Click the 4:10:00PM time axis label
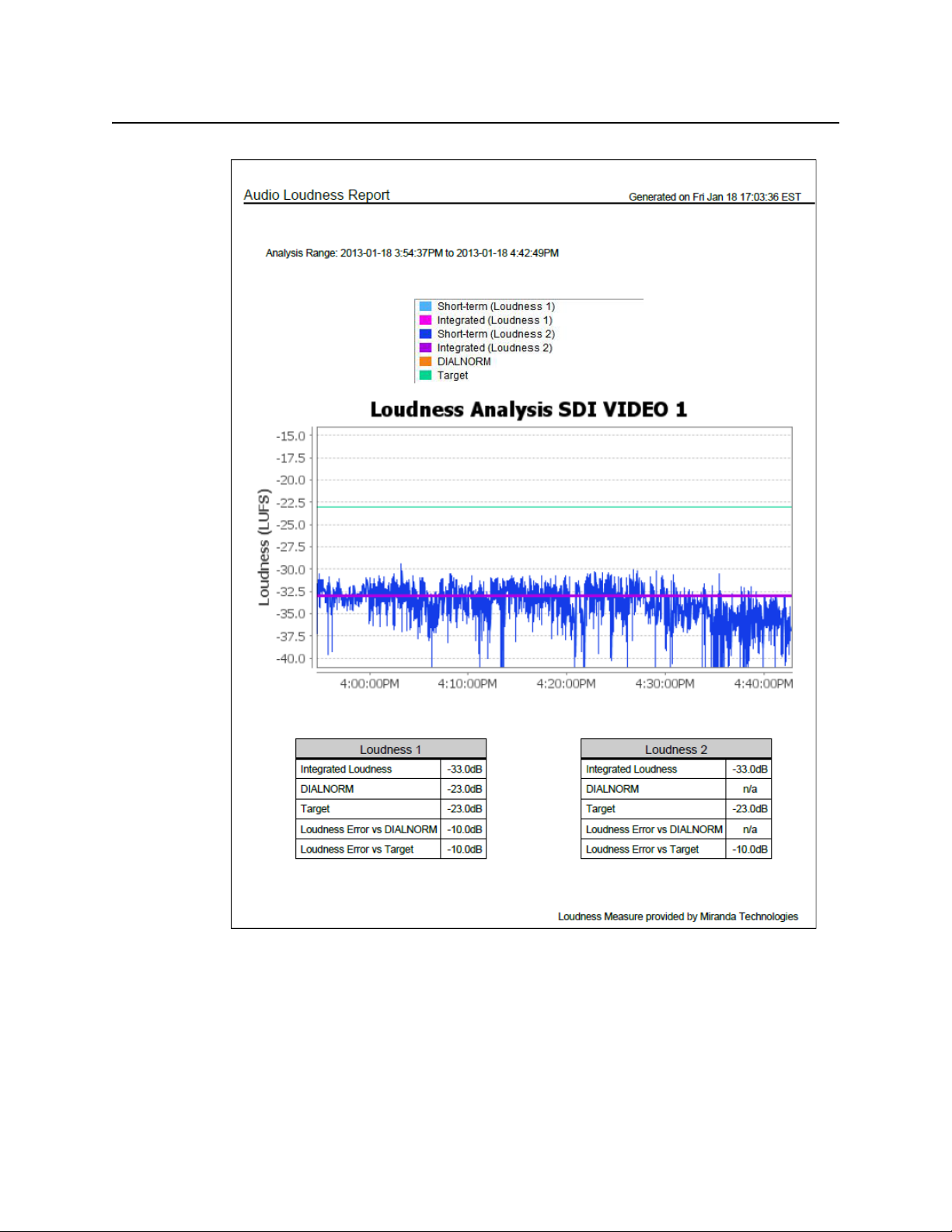952x1232 pixels. coord(467,684)
